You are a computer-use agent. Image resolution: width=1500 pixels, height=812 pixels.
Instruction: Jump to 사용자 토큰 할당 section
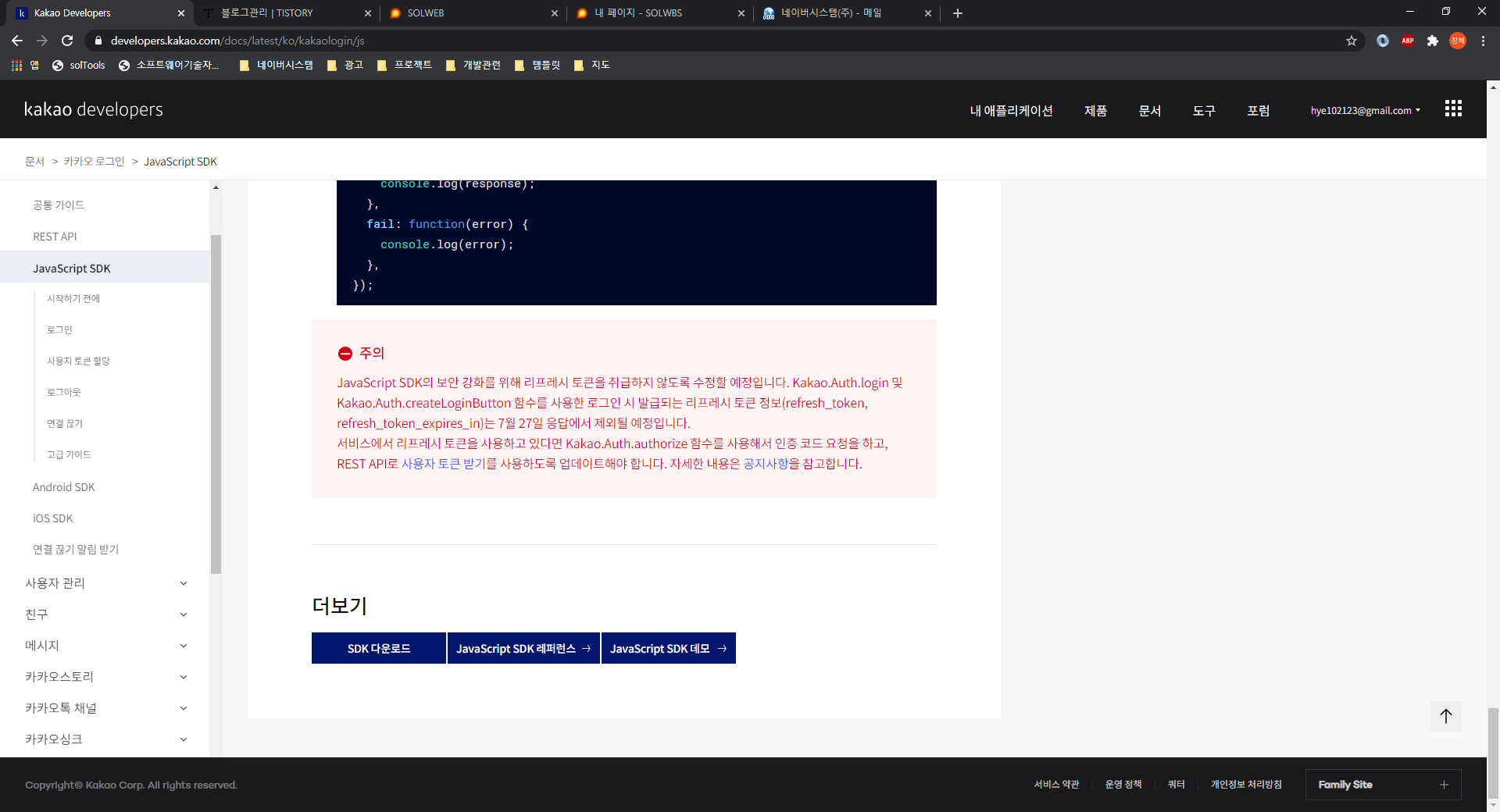(78, 361)
